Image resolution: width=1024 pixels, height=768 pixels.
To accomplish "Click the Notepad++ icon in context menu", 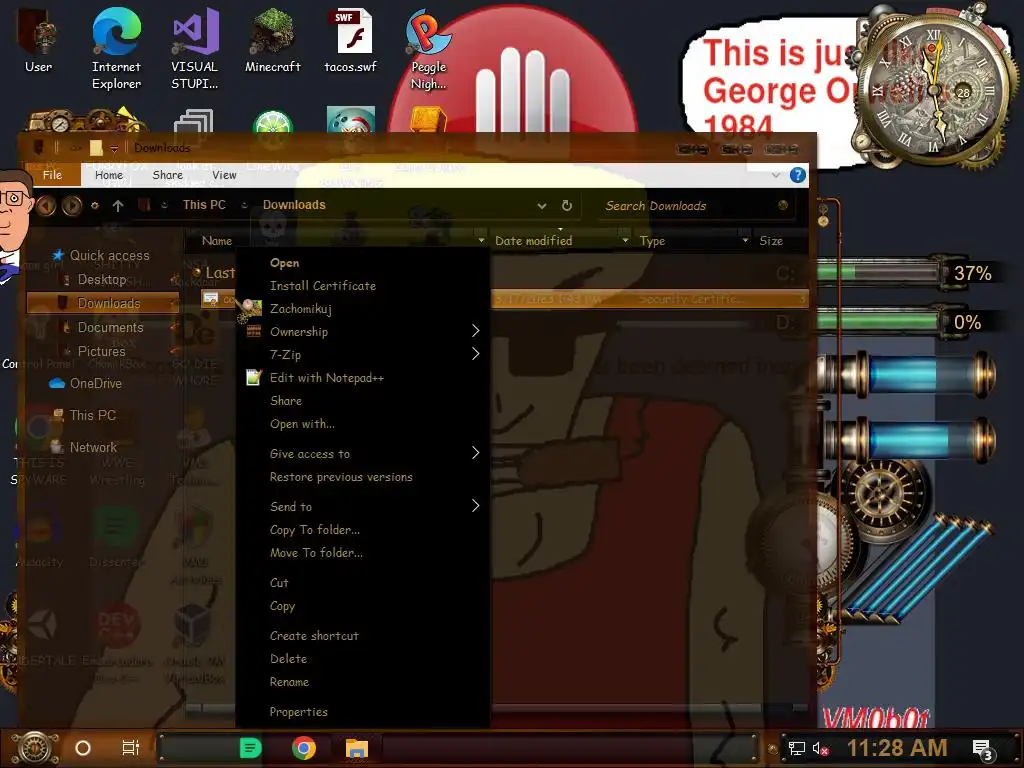I will tap(254, 377).
